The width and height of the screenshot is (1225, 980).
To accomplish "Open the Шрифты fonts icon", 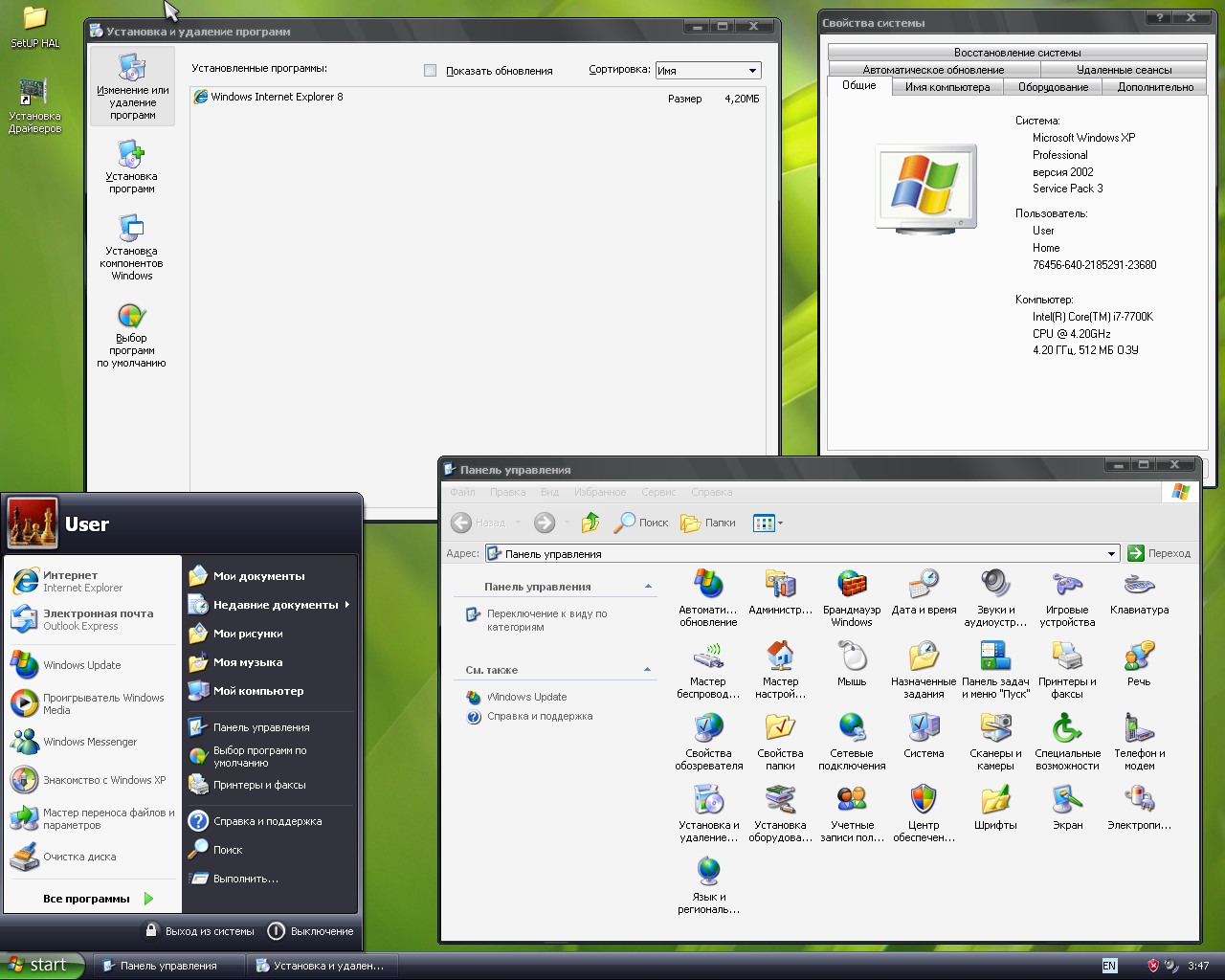I will point(995,808).
